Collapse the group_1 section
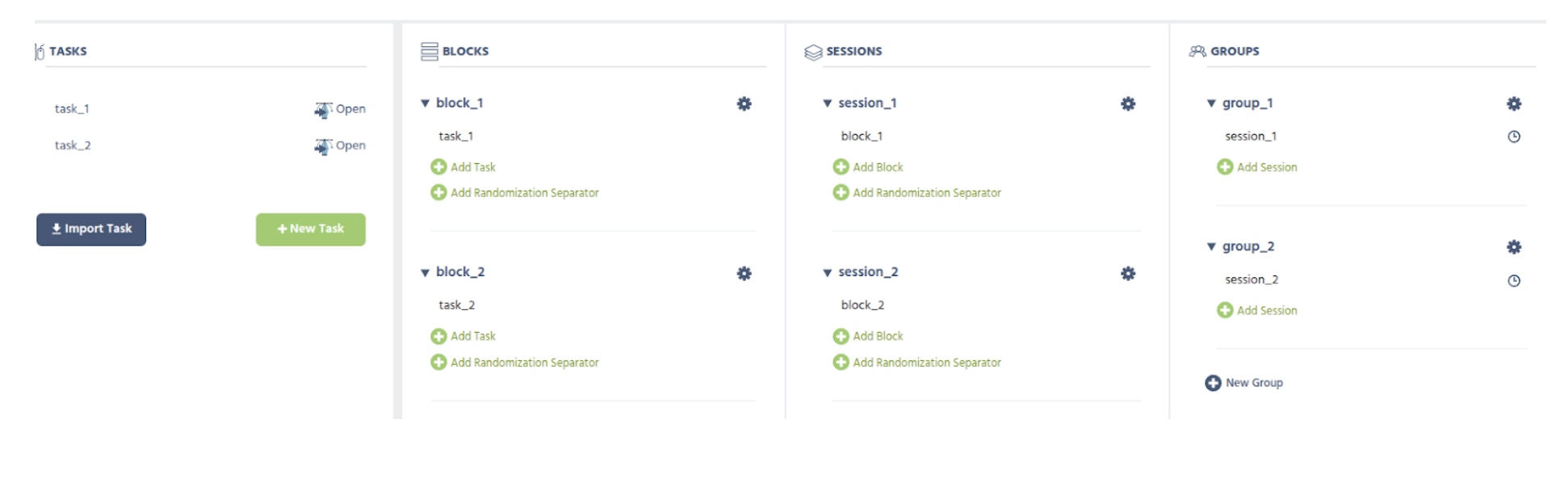 tap(1210, 103)
